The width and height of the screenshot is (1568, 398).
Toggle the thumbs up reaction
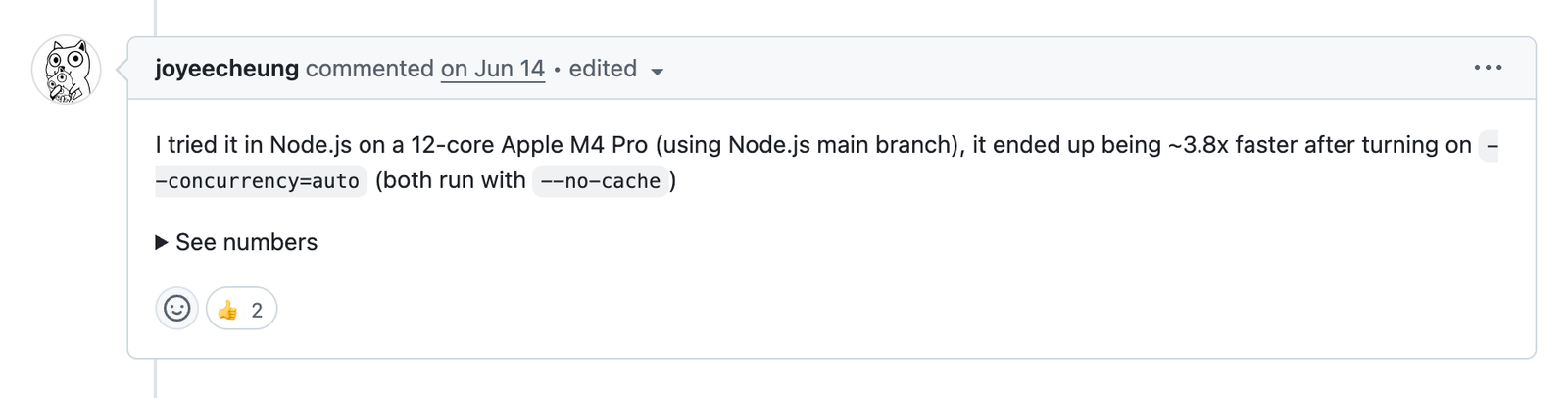point(241,309)
